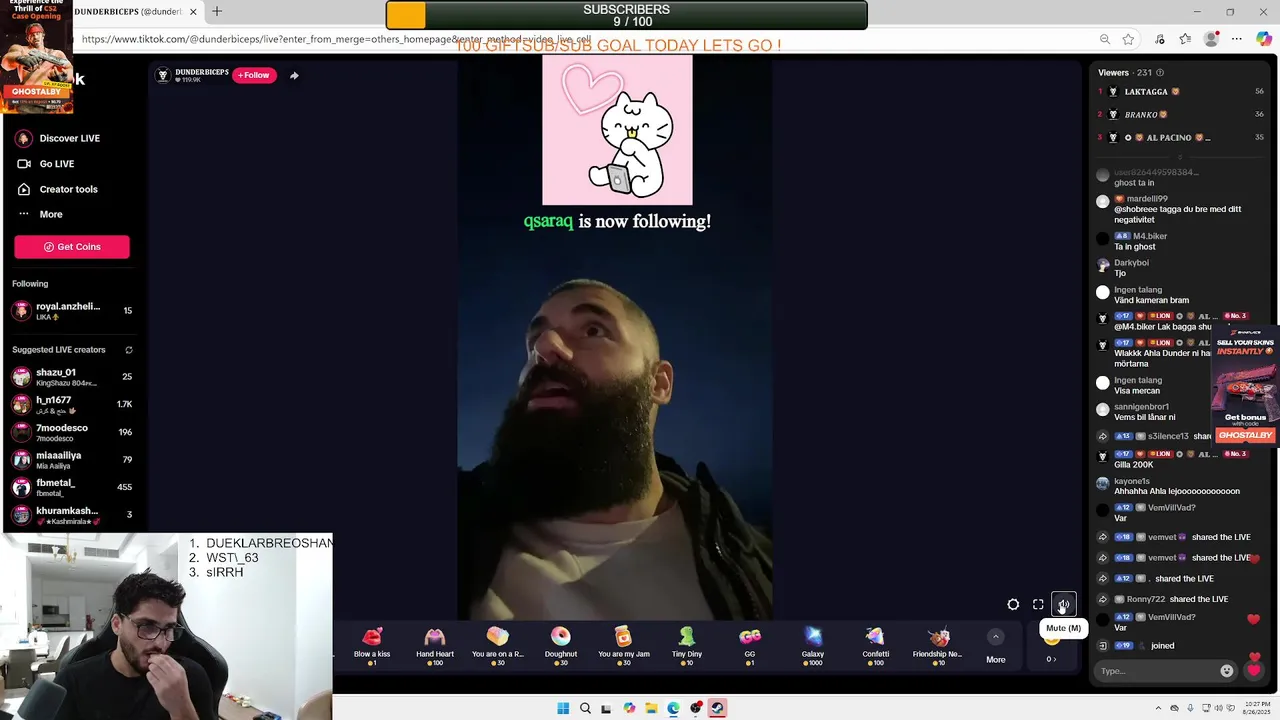Viewport: 1280px width, 720px height.
Task: Open top viewer AL PACINO profile
Action: coord(1168,138)
